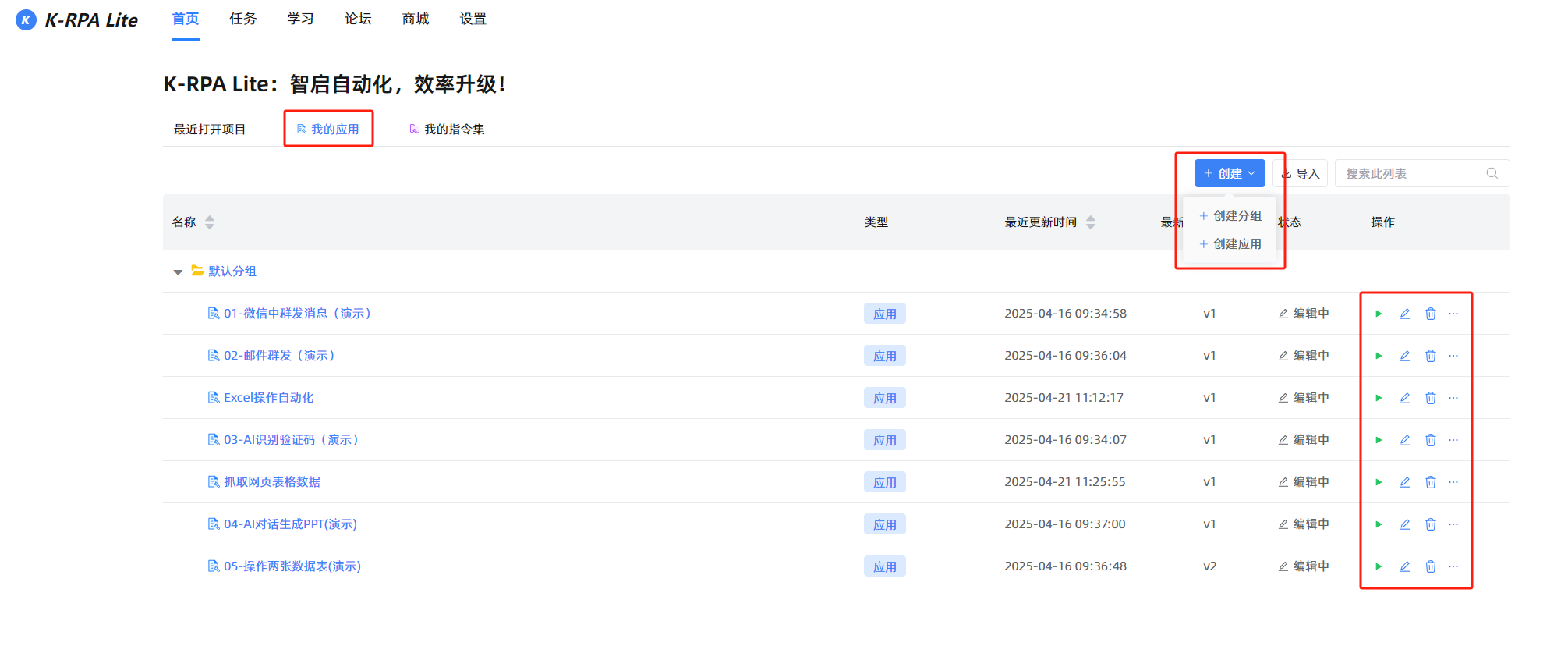The image size is (1568, 646).
Task: Run the 04-AI对话生成PPT app
Action: coord(1379,524)
